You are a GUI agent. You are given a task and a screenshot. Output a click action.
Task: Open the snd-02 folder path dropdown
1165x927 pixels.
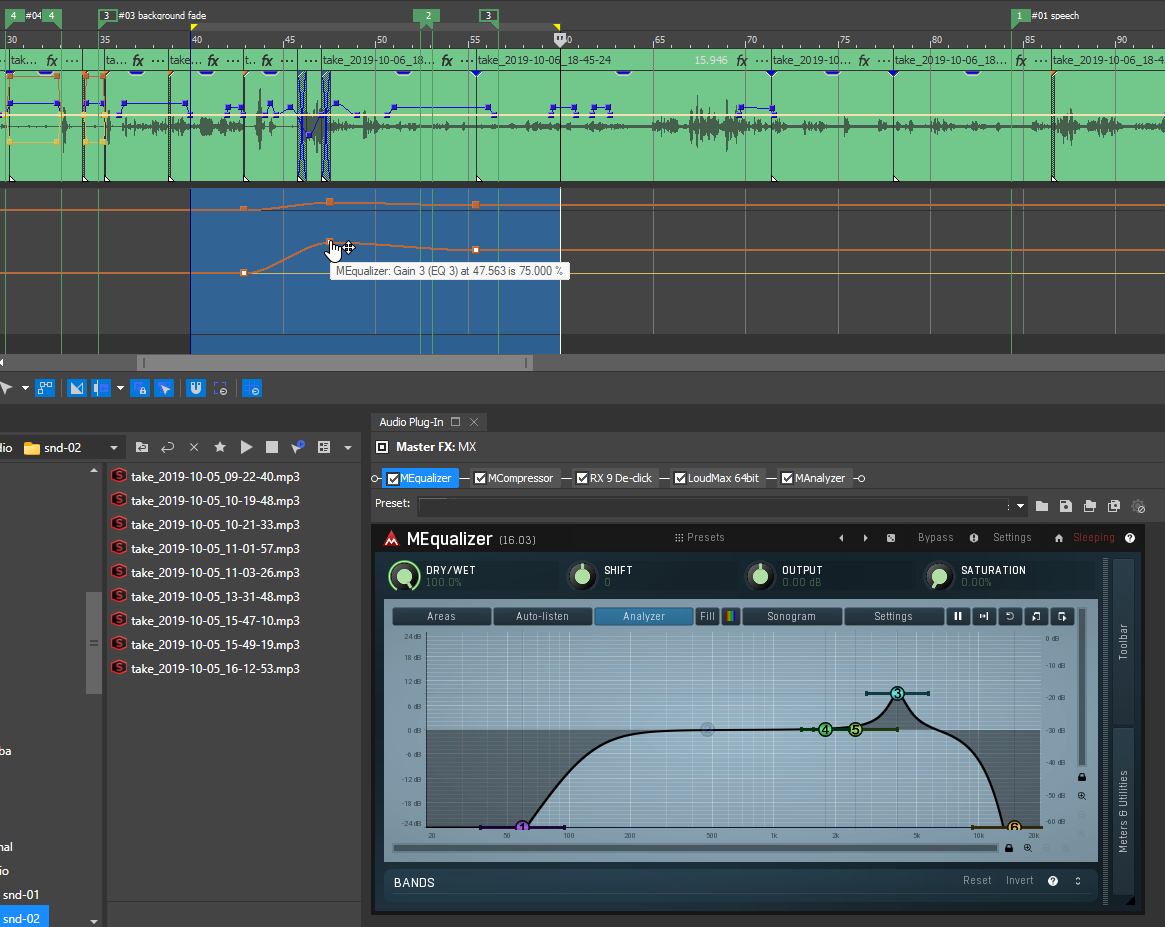click(114, 448)
